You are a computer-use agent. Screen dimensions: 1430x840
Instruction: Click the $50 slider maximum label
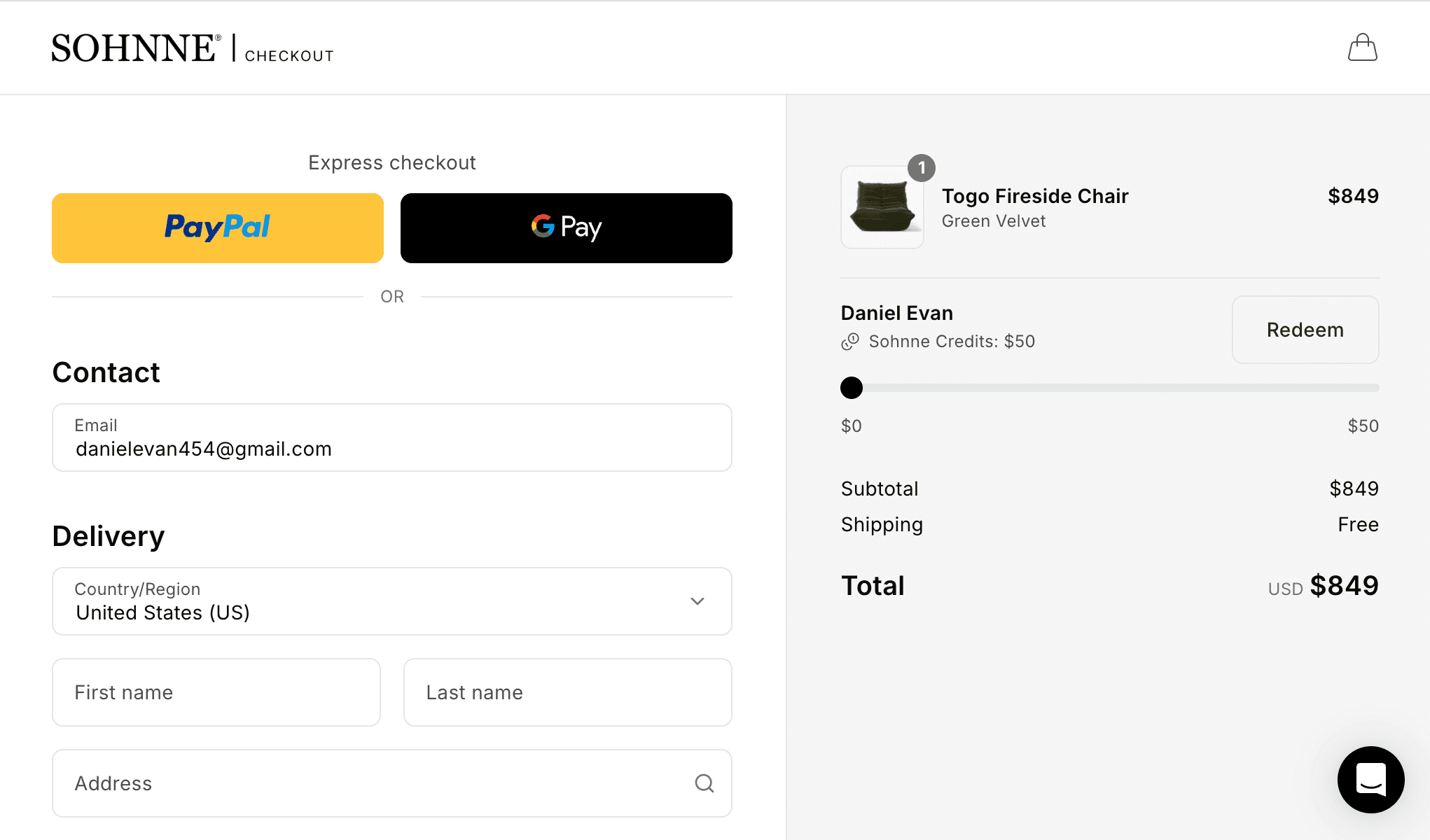coord(1363,426)
